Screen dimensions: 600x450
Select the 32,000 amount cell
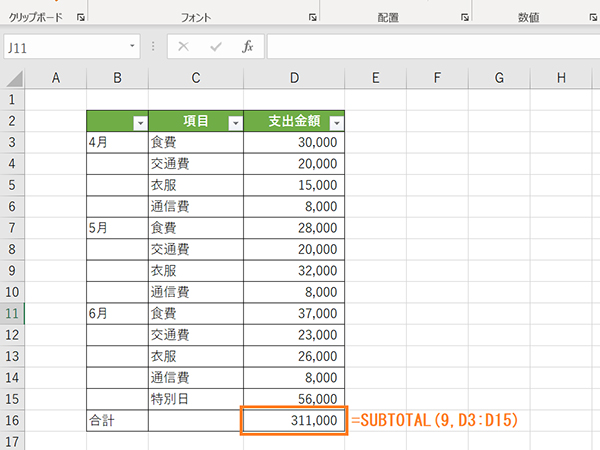point(294,271)
